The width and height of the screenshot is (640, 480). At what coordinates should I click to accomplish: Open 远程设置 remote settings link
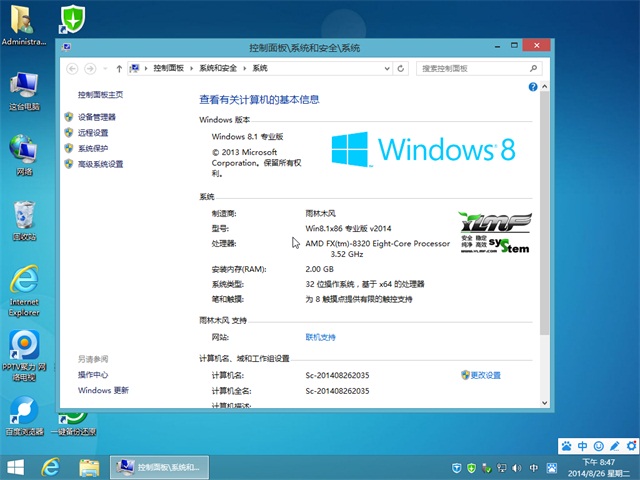[93, 133]
